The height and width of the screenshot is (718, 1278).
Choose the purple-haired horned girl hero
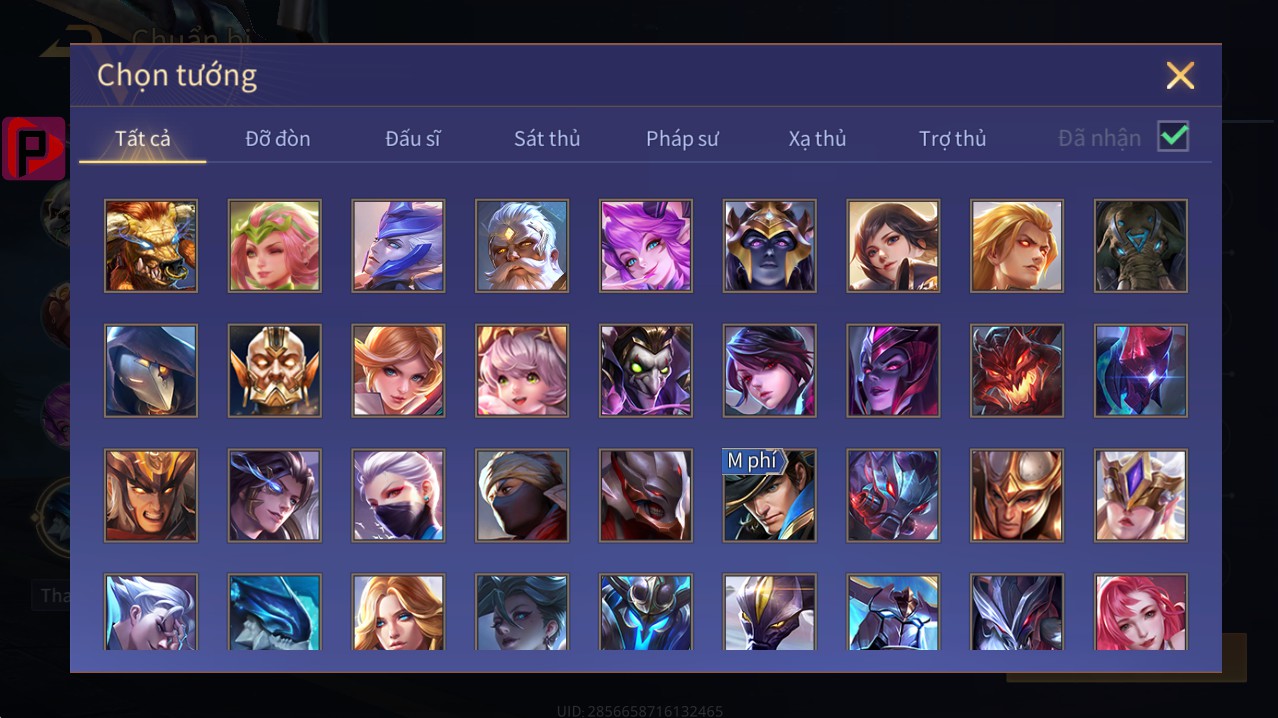click(646, 246)
